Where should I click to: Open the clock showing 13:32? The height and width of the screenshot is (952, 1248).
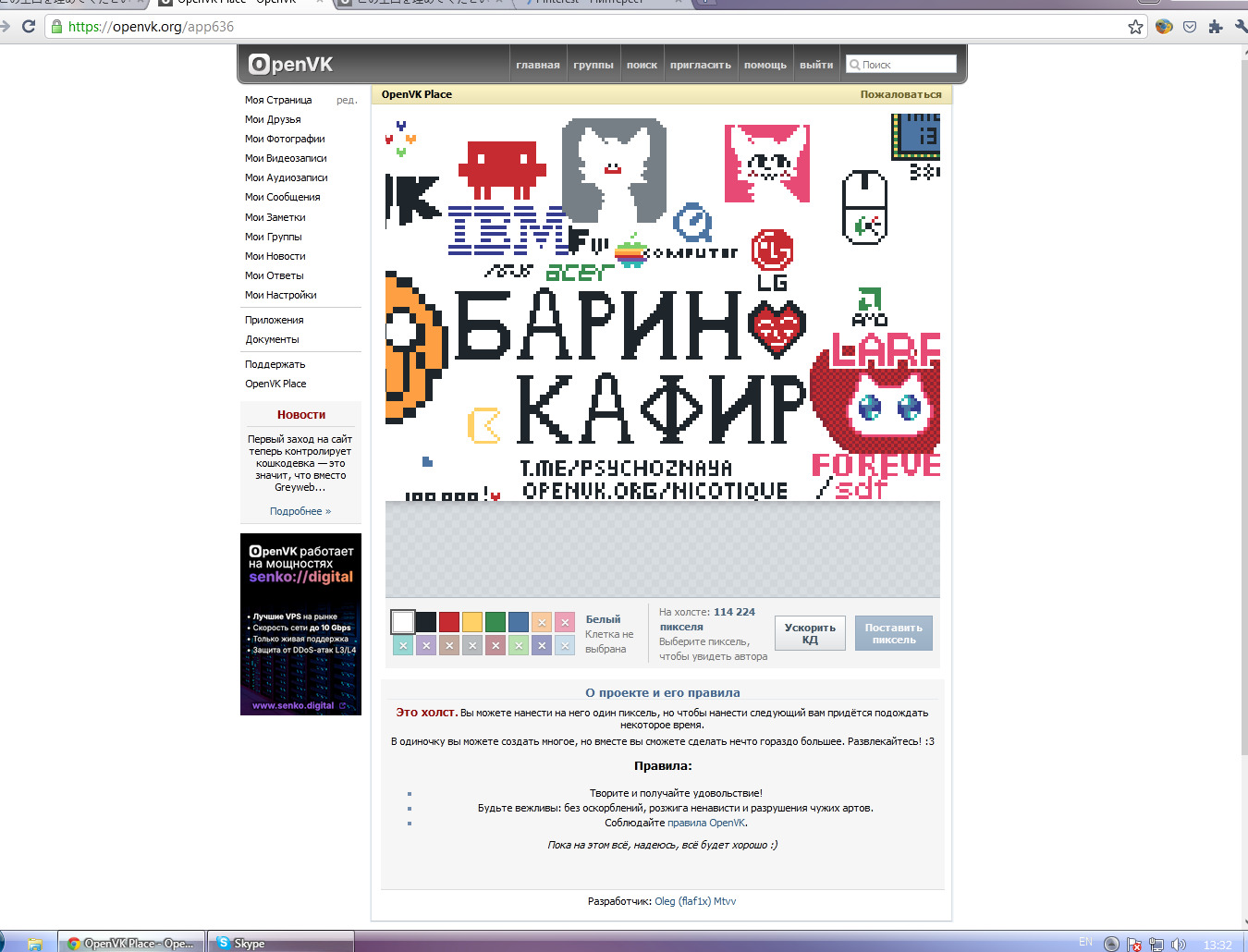tap(1217, 945)
